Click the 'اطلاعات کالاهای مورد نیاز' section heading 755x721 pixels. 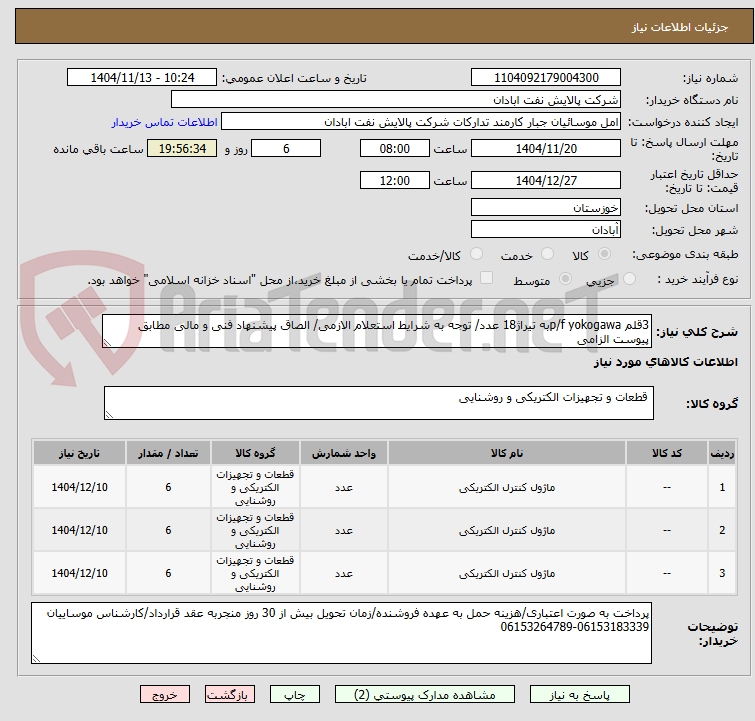click(x=665, y=362)
